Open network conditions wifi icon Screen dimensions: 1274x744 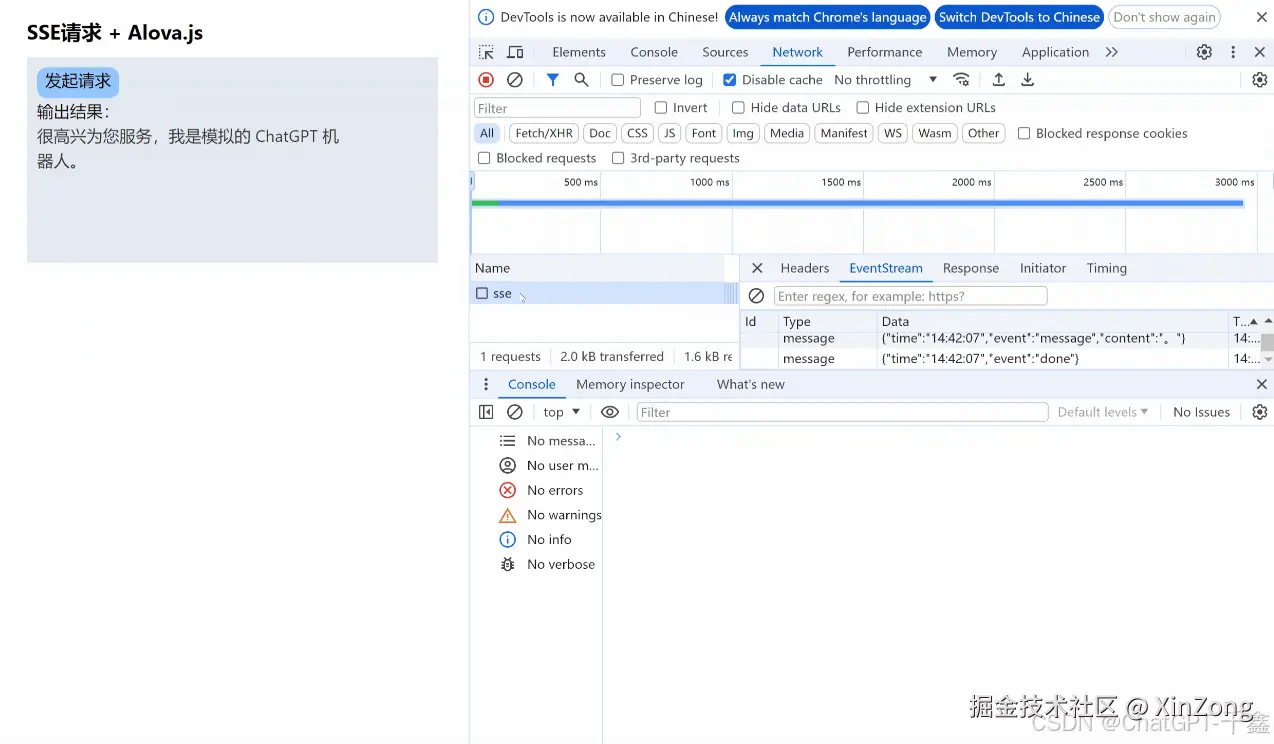tap(961, 80)
